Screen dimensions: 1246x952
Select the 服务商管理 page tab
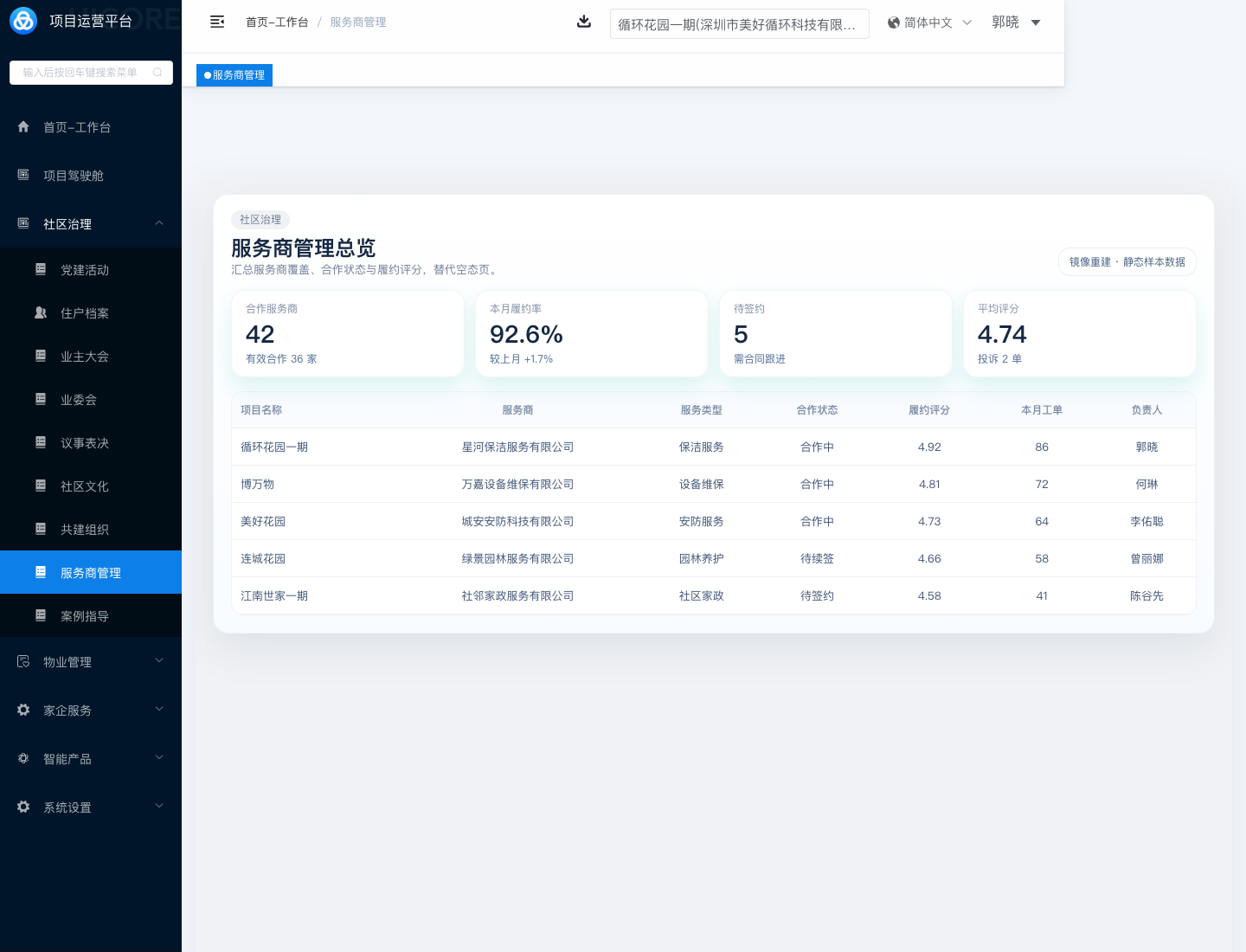coord(234,75)
